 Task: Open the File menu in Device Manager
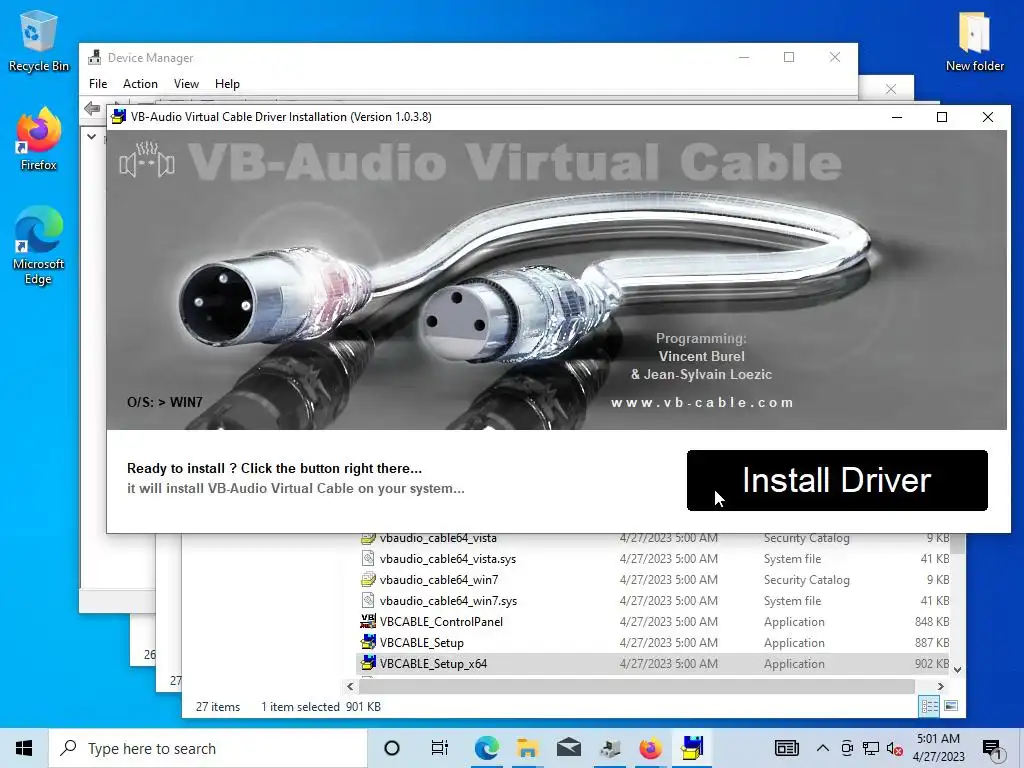(98, 84)
